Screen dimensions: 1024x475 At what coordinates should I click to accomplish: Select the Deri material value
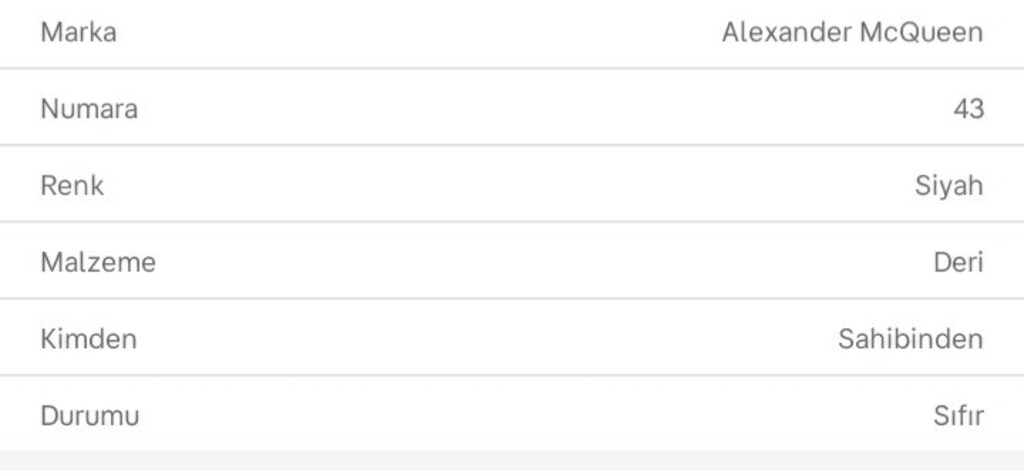(959, 263)
